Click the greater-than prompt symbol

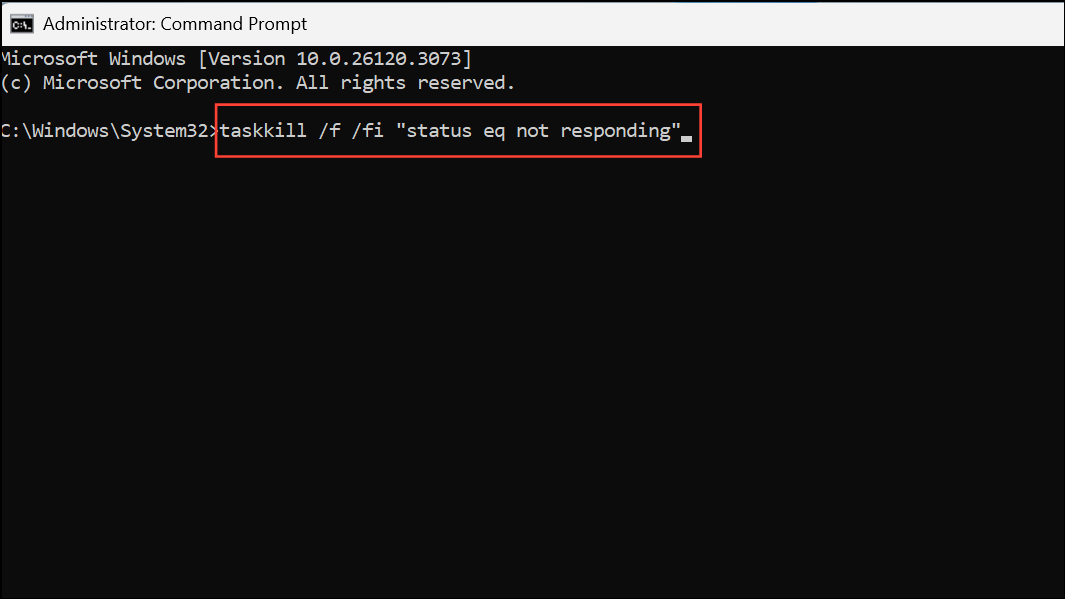216,130
